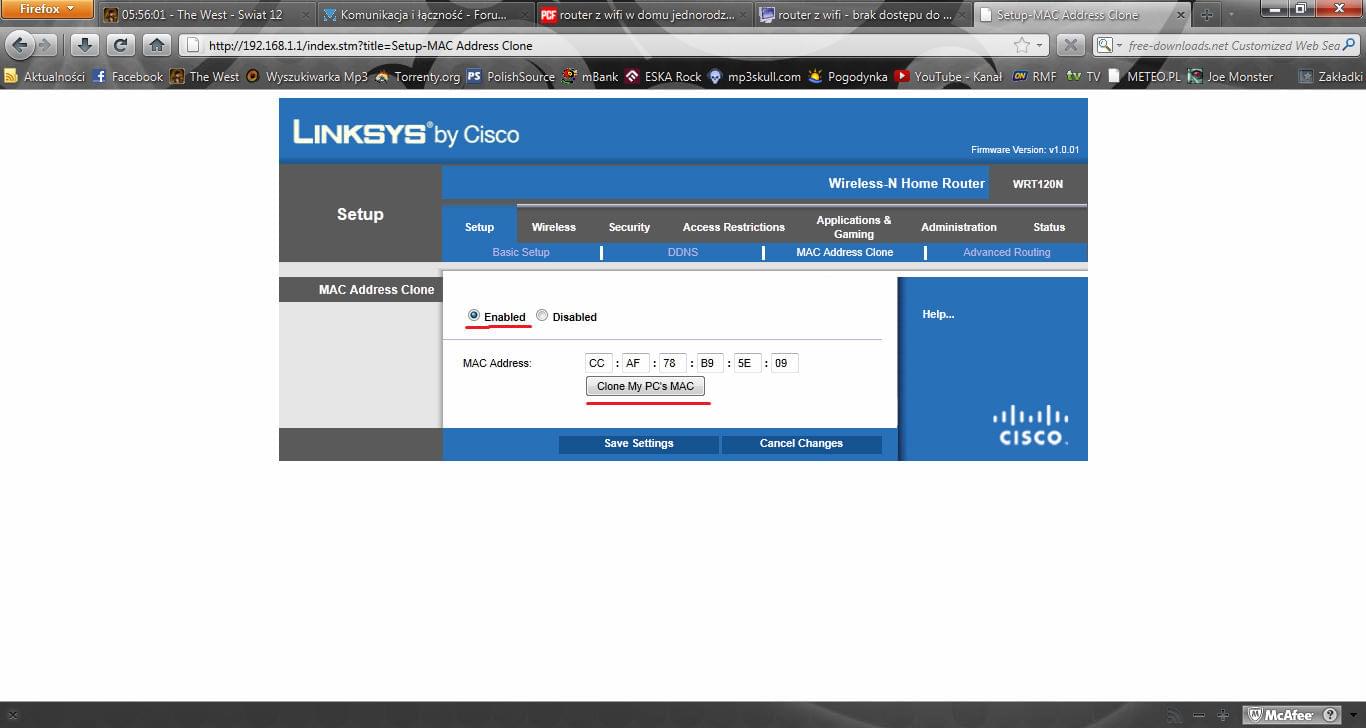Open the Setup main tab
The image size is (1366, 728).
point(479,227)
